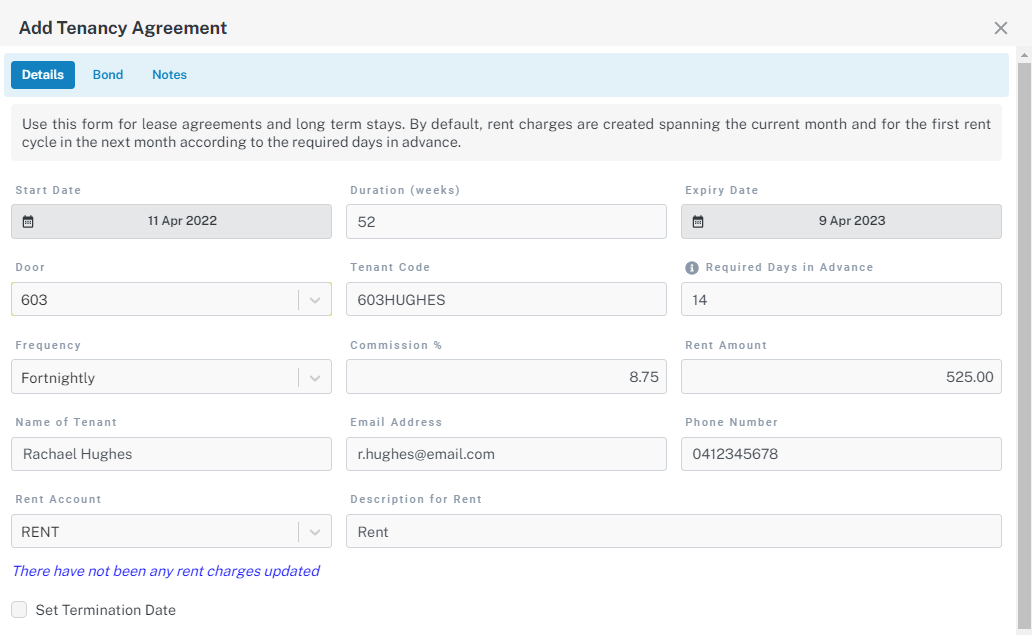Focus the Commission % field
Screen dimensions: 1032x635
coord(506,377)
